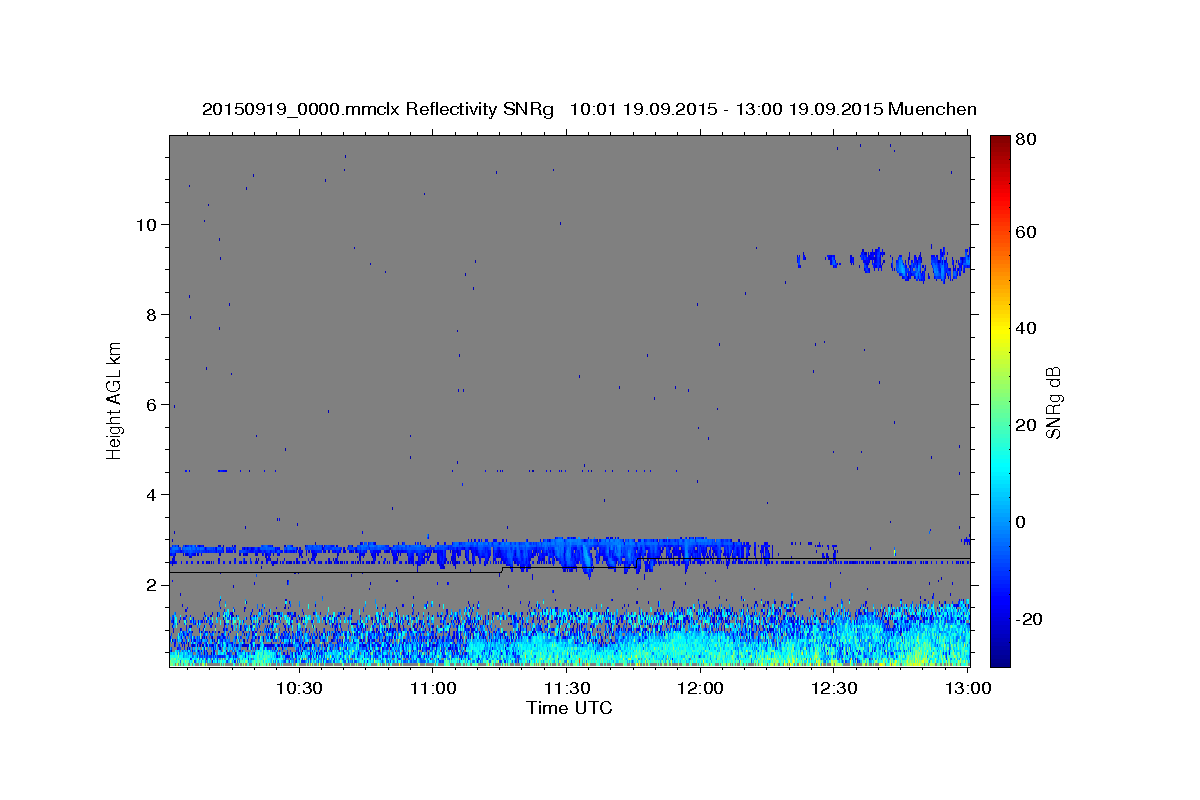Click the colorbar value 0
Screen dimensions: 1200x800
tap(1021, 522)
